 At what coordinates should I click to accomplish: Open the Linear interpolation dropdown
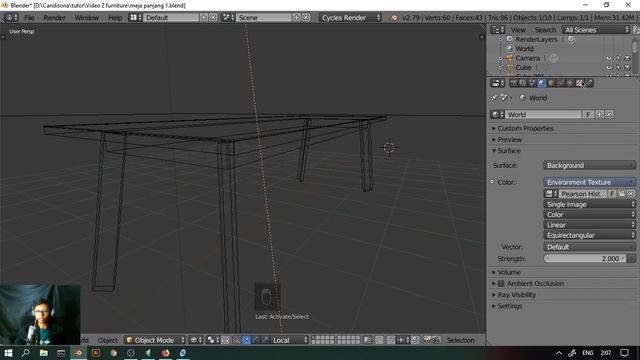click(x=589, y=225)
